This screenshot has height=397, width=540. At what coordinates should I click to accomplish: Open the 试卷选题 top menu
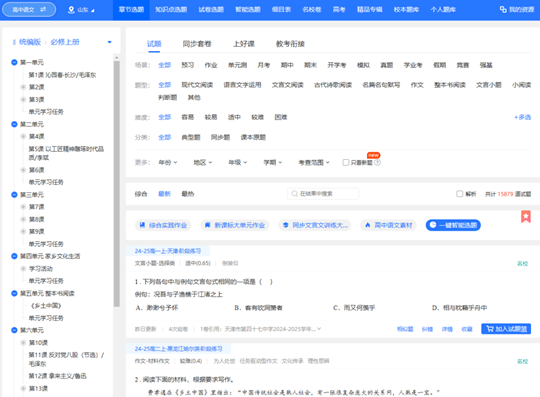click(211, 10)
